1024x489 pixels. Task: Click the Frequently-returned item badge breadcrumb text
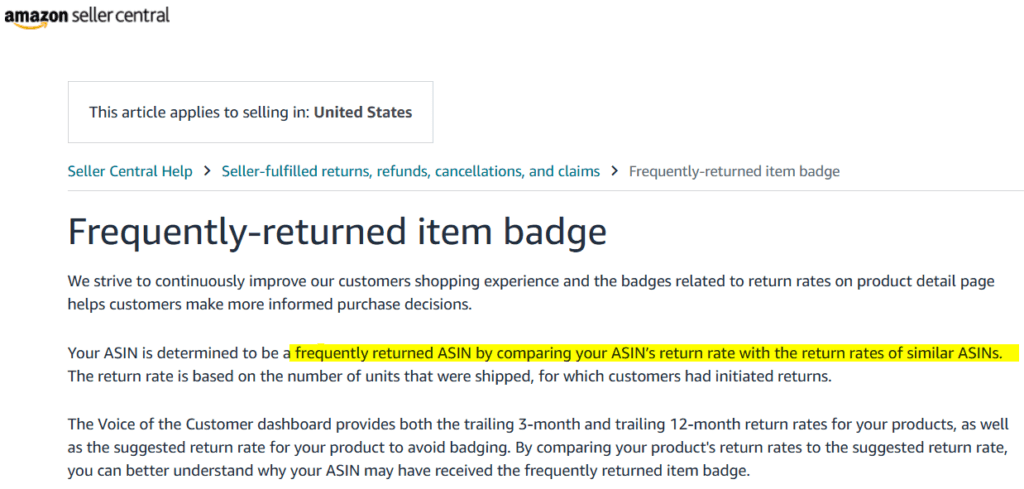734,171
